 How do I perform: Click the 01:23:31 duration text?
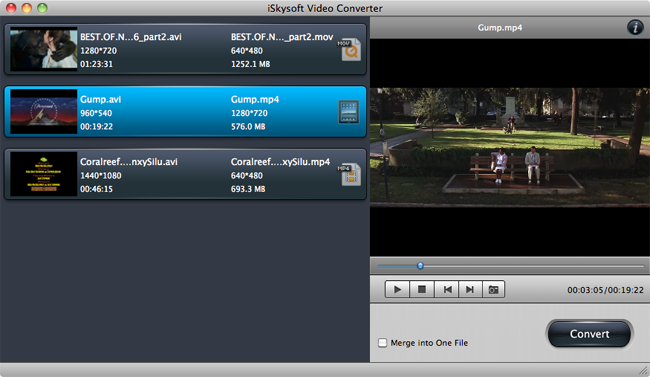[x=96, y=64]
